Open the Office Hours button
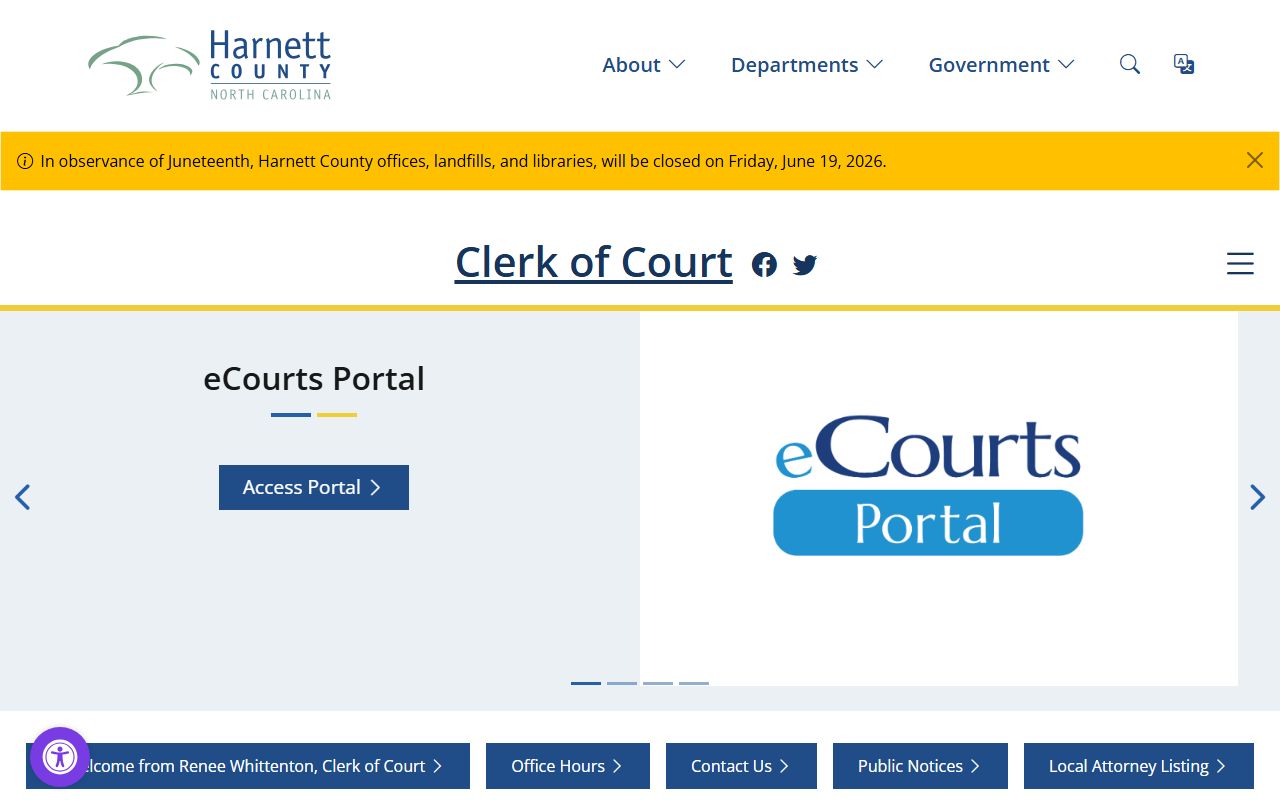Viewport: 1280px width, 800px height. pyautogui.click(x=568, y=766)
